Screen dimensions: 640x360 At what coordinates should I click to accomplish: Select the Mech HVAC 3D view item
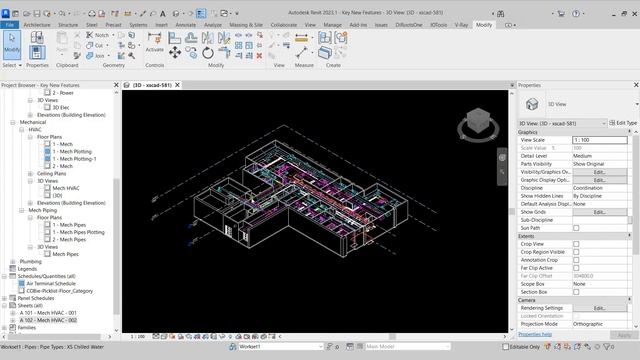click(x=66, y=189)
